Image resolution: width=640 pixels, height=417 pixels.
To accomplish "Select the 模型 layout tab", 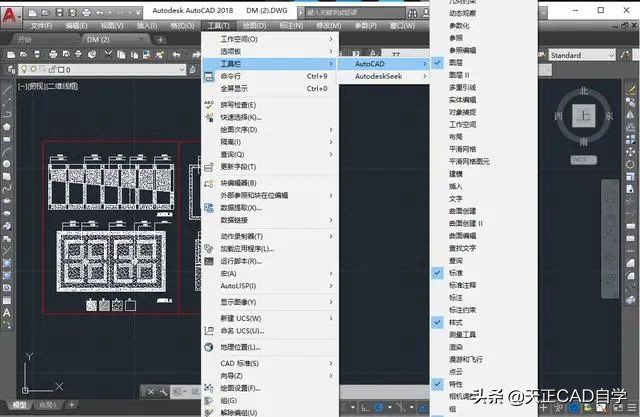I will tap(19, 405).
